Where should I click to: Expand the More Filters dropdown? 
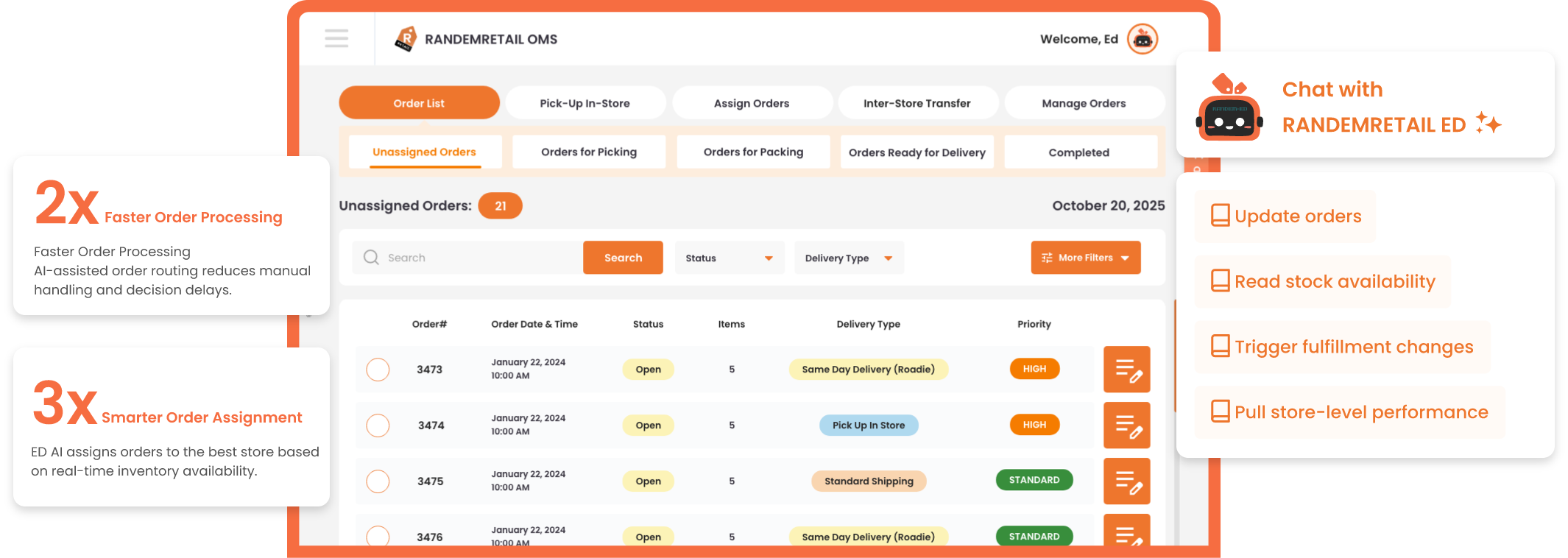click(1085, 258)
